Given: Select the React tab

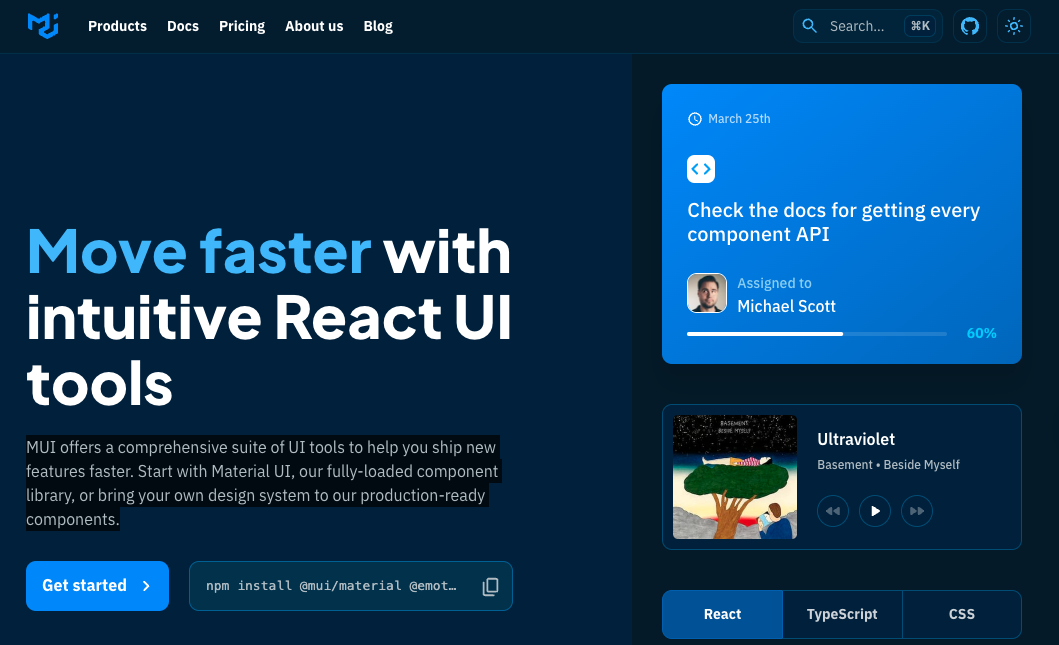Looking at the screenshot, I should tap(723, 614).
